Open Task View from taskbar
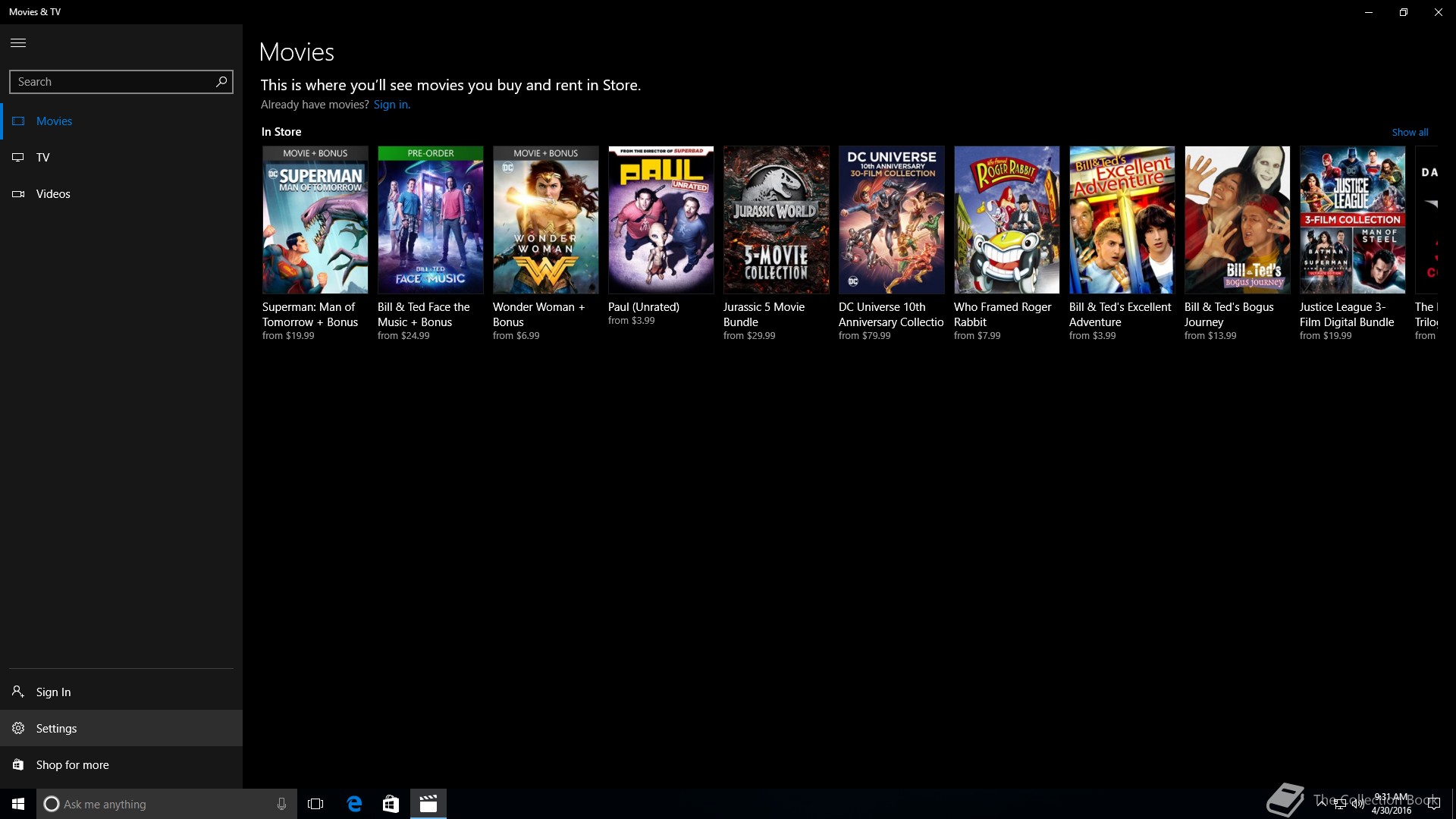The image size is (1456, 819). 315,804
